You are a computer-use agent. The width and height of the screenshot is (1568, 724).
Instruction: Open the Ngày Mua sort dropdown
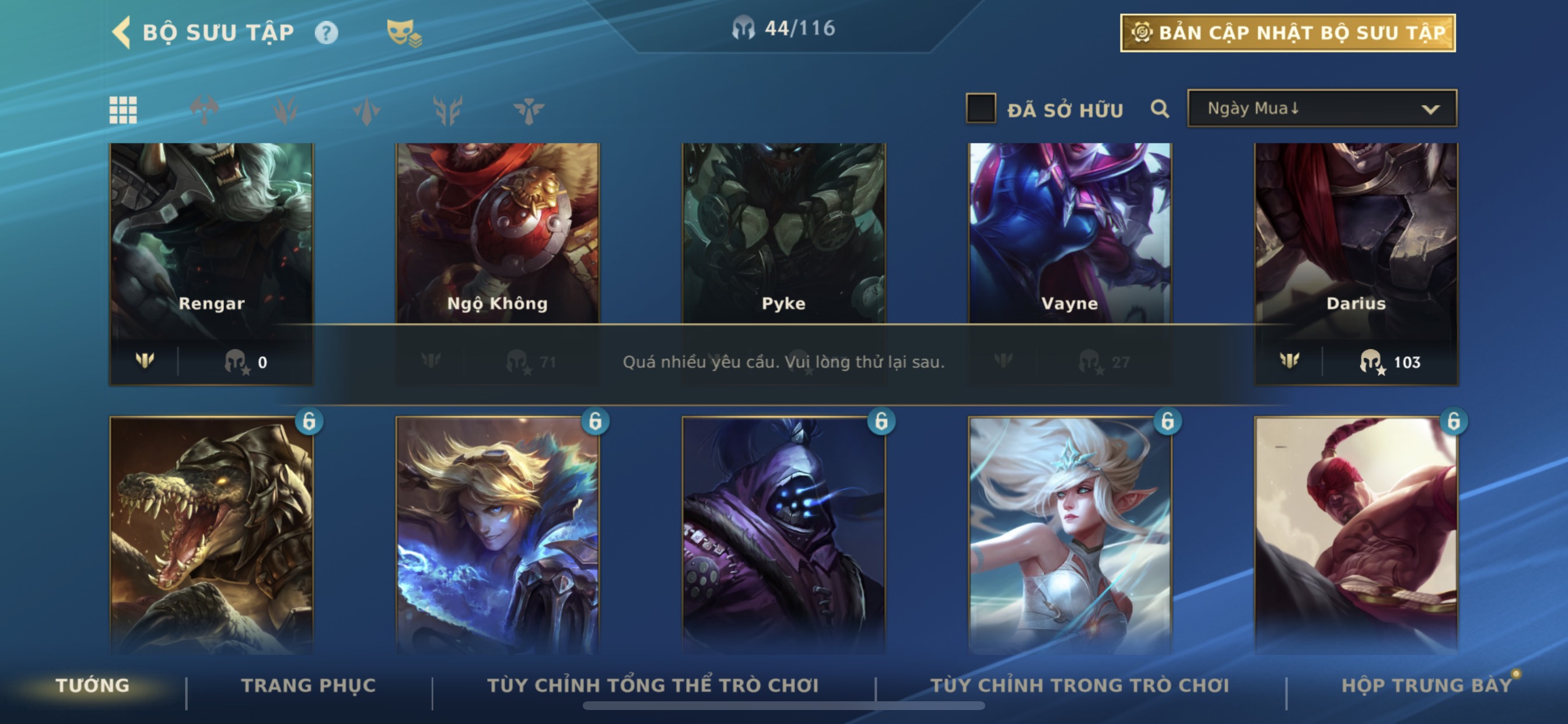[1322, 108]
